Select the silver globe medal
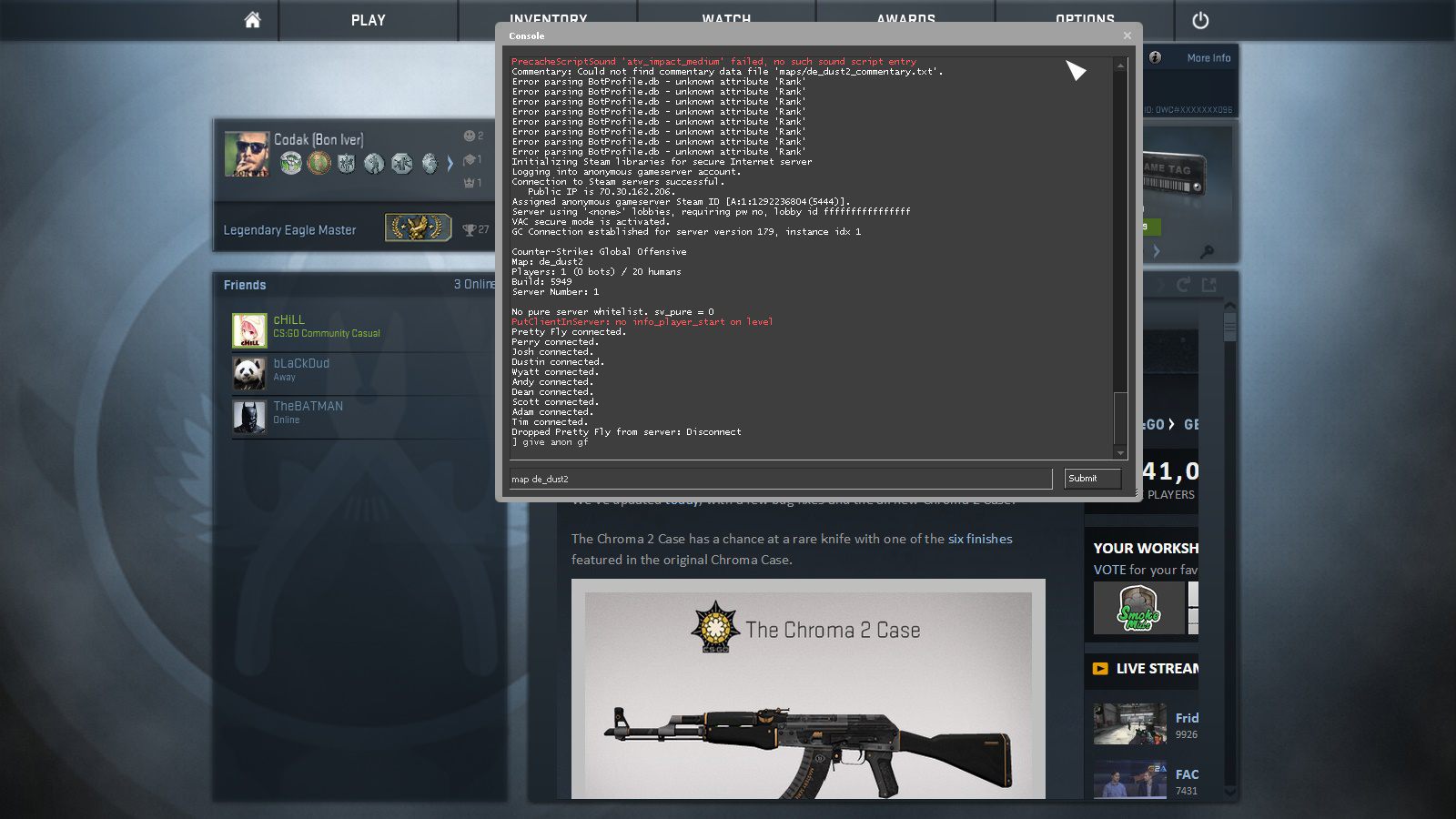 (x=430, y=163)
